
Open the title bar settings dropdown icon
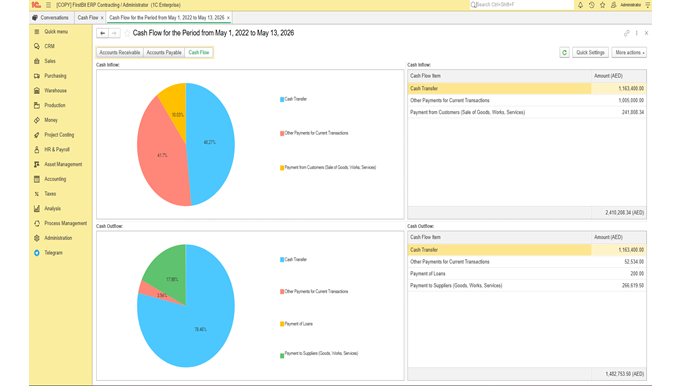[647, 5]
